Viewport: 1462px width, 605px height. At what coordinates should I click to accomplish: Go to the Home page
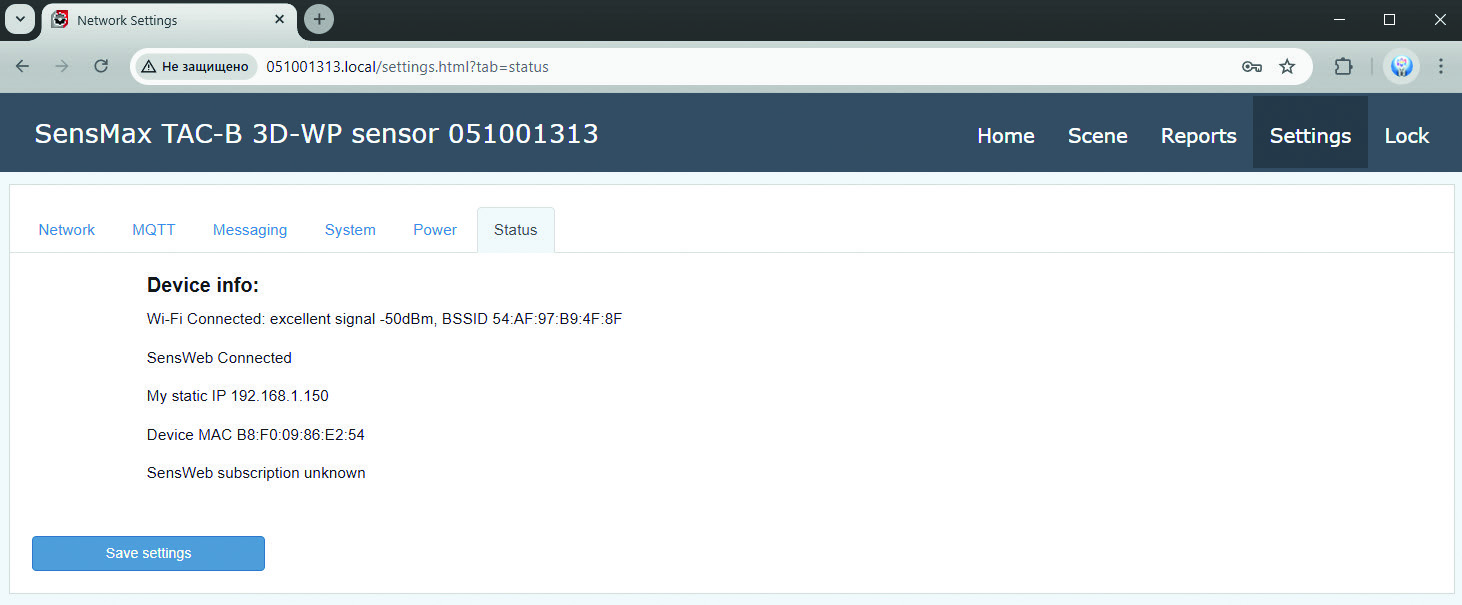(x=1006, y=136)
